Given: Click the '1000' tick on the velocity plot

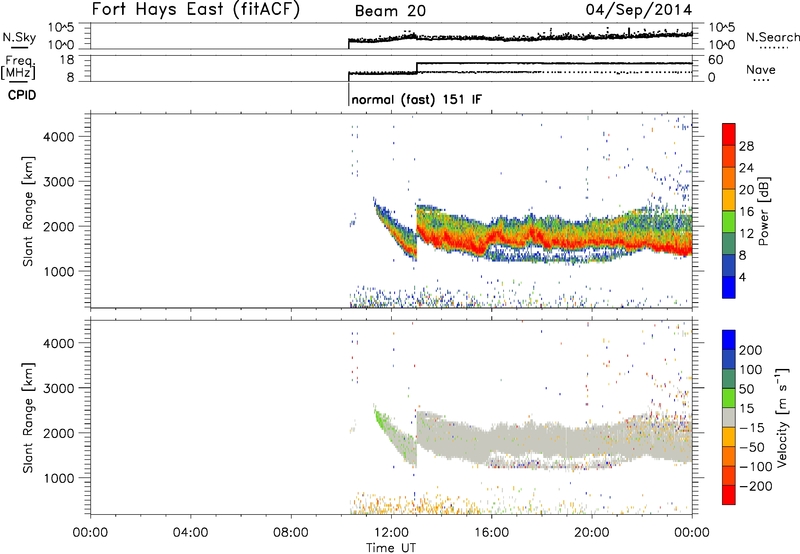Looking at the screenshot, I should pyautogui.click(x=58, y=478).
